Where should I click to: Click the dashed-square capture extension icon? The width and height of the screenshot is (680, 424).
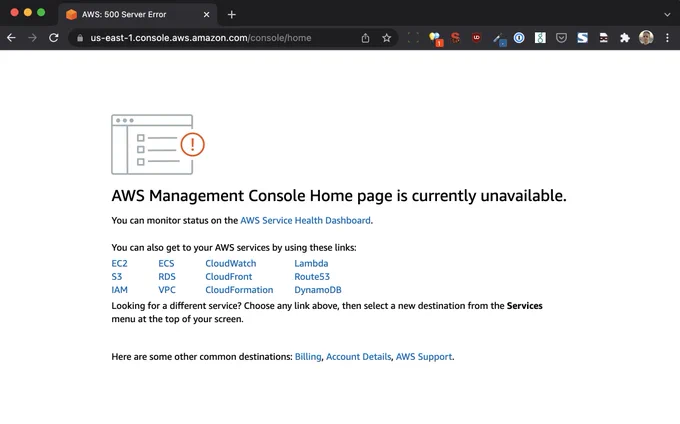[413, 38]
